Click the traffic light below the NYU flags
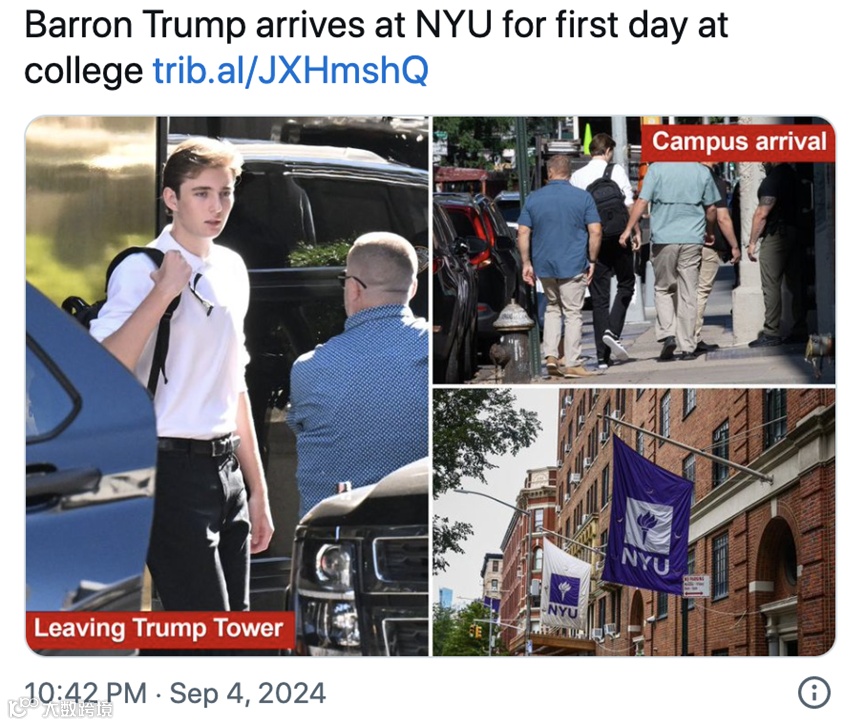Screen dimensions: 865x725 pos(474,630)
